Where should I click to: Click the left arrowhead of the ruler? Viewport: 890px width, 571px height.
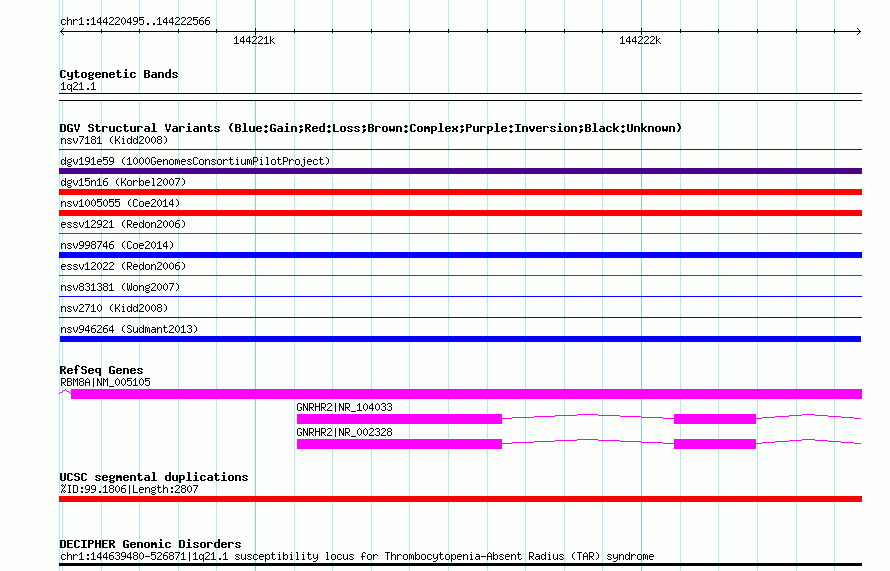pyautogui.click(x=62, y=32)
